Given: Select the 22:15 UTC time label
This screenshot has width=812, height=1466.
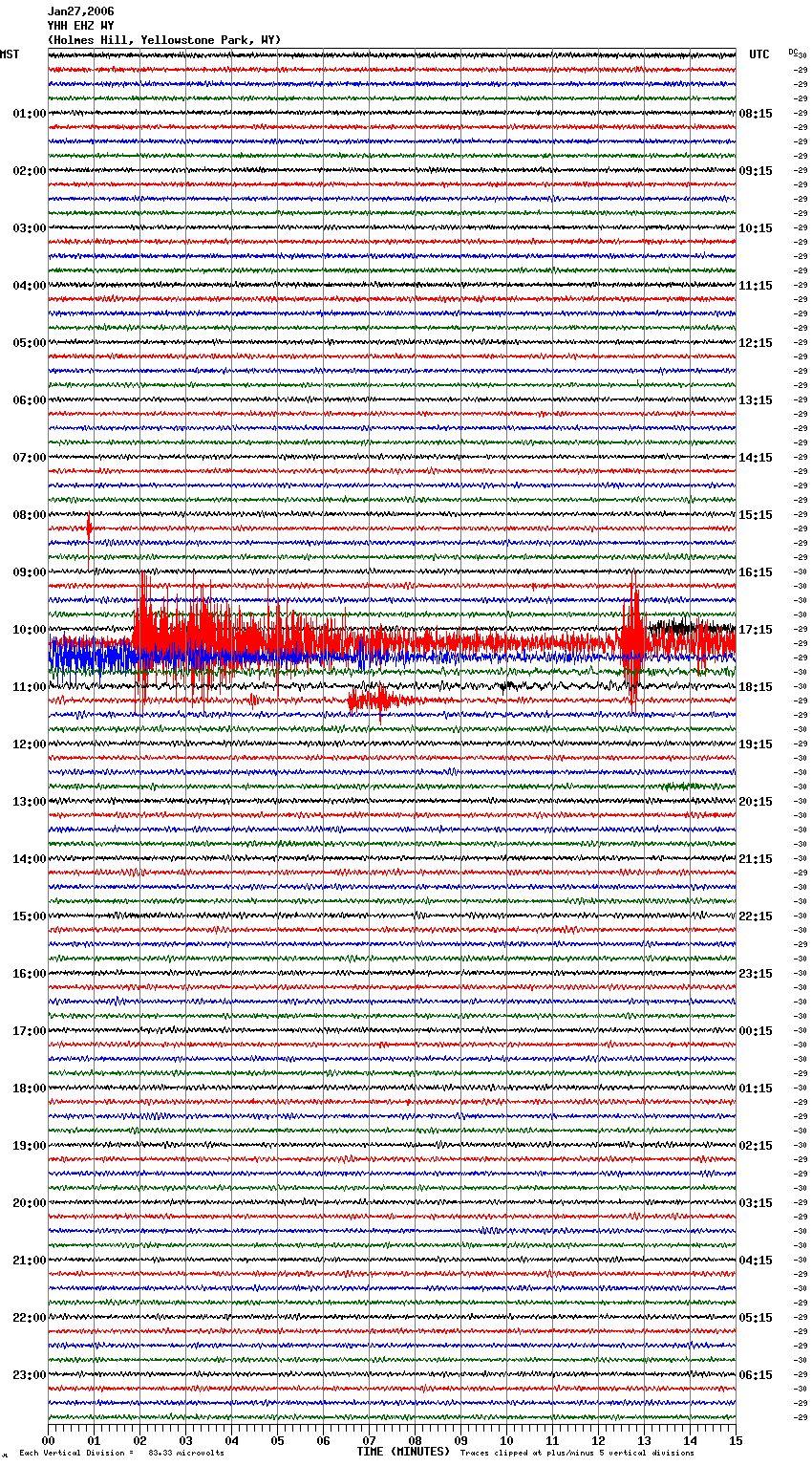Looking at the screenshot, I should [x=756, y=916].
